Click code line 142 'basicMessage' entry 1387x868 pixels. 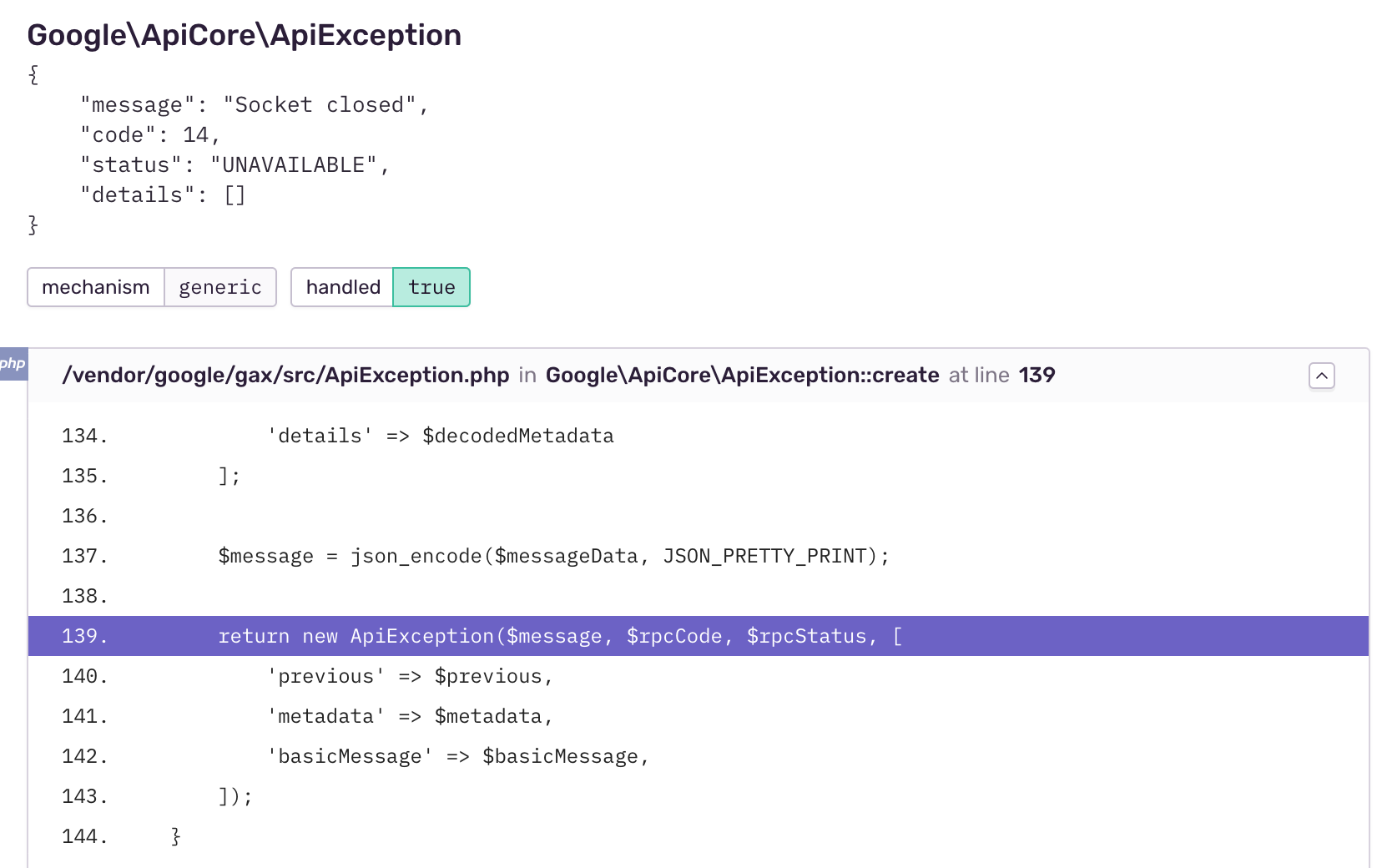[699, 756]
